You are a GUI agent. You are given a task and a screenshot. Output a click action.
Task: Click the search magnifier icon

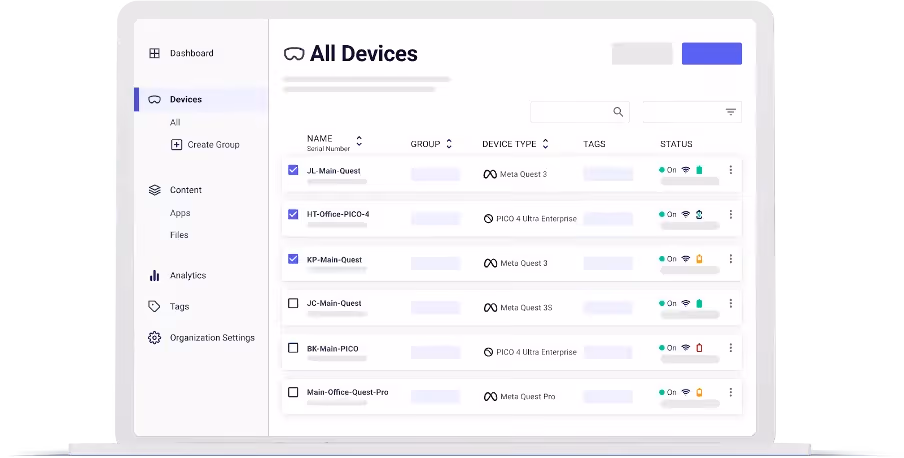[x=618, y=112]
